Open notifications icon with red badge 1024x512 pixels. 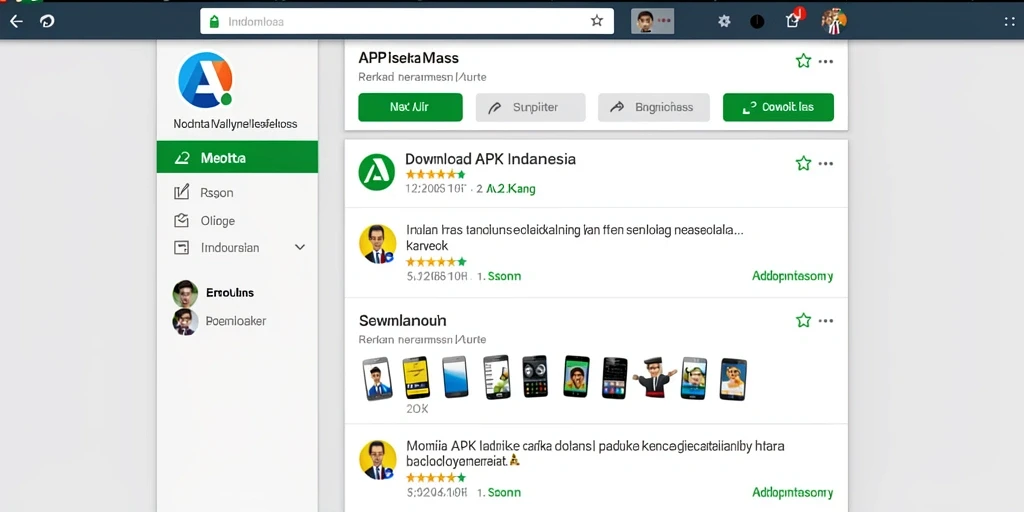793,20
